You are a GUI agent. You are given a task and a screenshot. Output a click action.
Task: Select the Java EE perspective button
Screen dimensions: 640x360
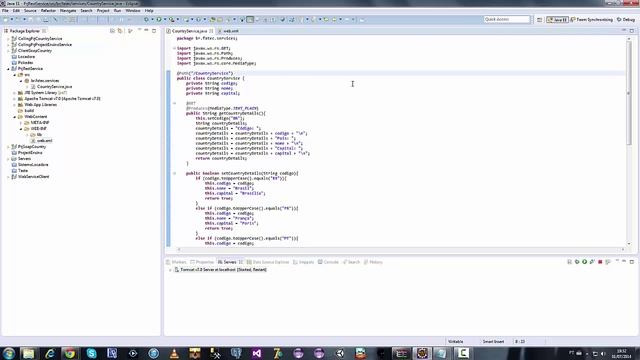558,20
